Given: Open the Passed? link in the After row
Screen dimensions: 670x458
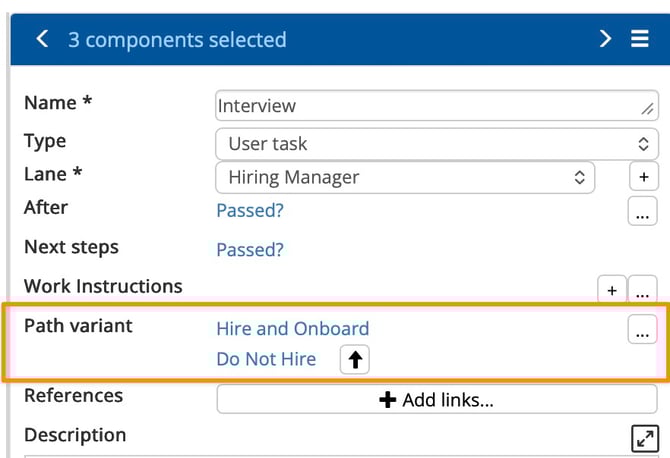Looking at the screenshot, I should point(250,210).
